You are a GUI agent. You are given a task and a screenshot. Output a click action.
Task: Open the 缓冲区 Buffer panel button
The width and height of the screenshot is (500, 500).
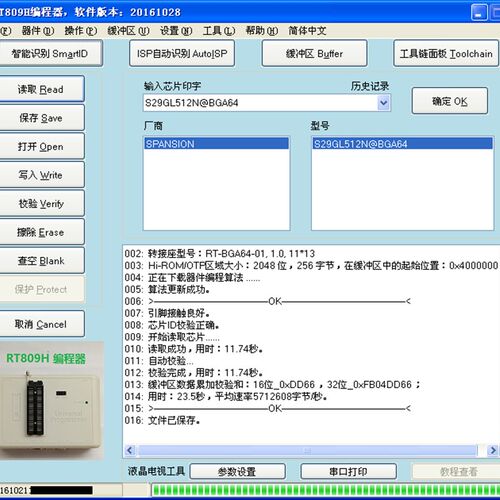point(314,53)
